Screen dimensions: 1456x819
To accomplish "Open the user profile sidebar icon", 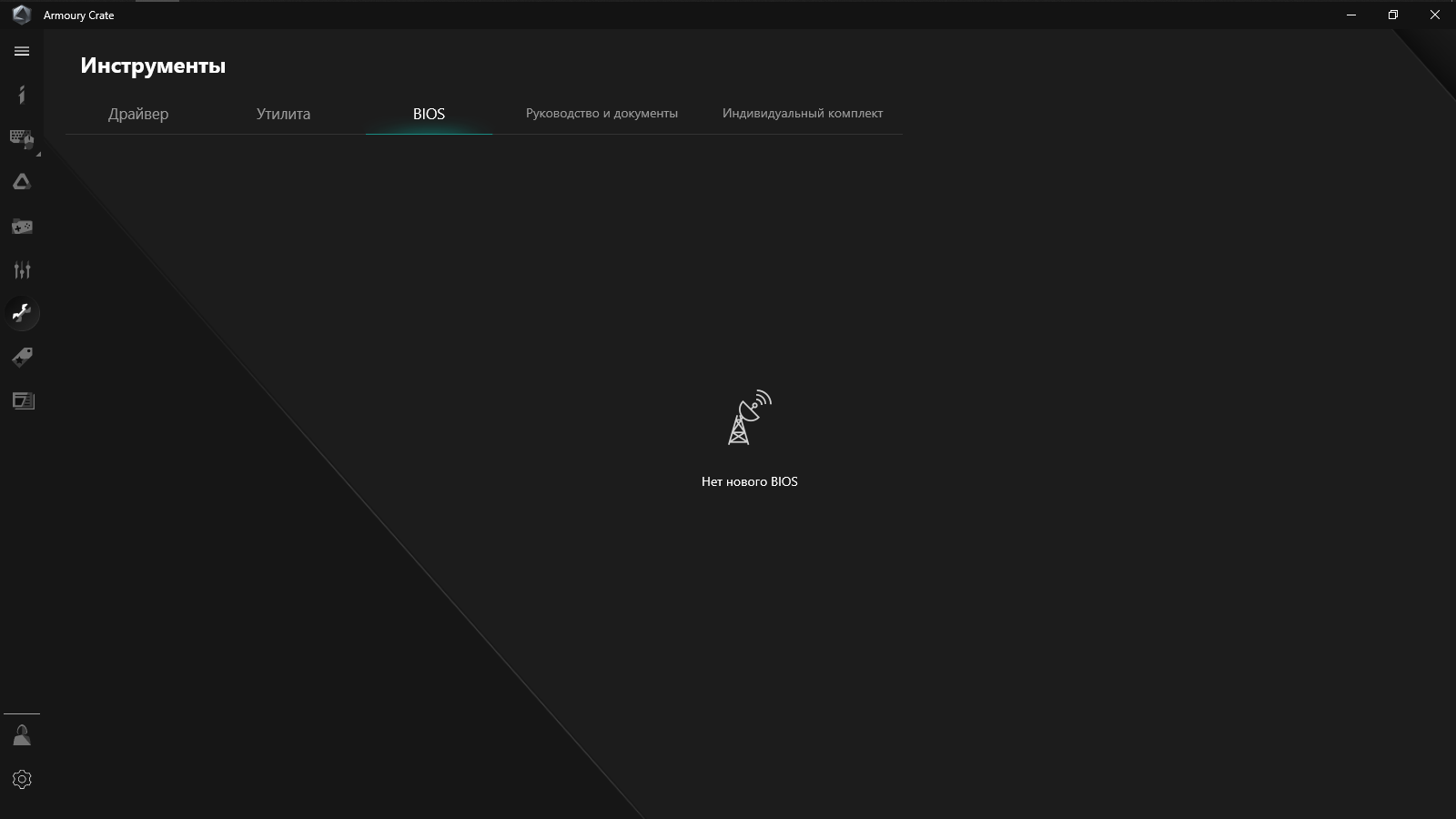I will [x=22, y=735].
